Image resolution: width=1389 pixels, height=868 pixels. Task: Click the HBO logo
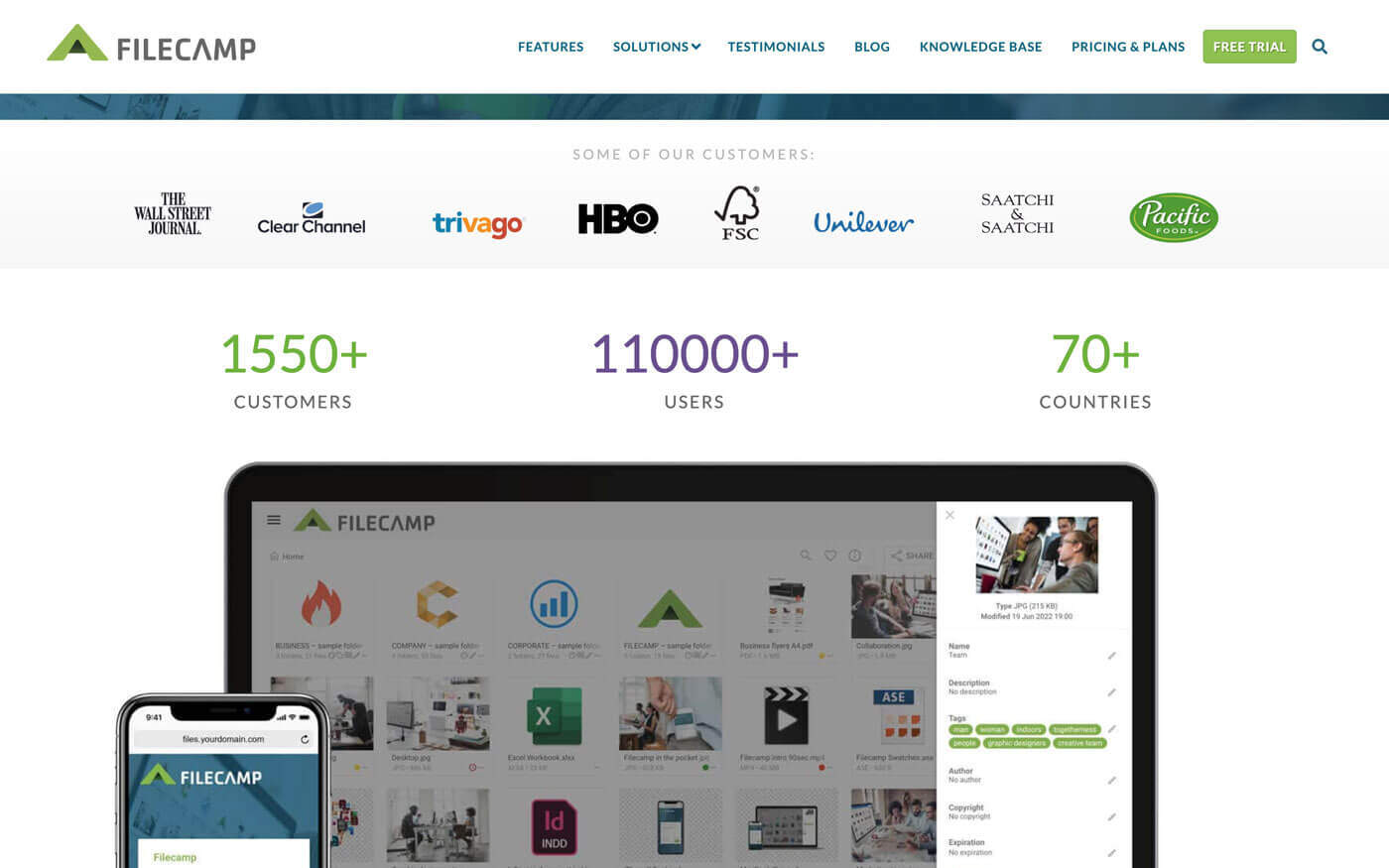[618, 219]
